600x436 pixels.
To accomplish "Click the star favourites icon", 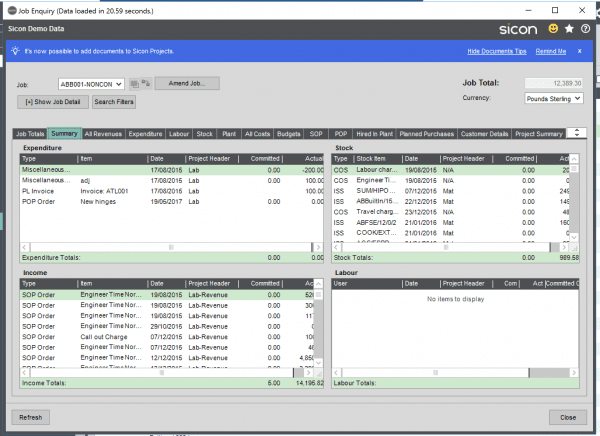I will pyautogui.click(x=569, y=29).
